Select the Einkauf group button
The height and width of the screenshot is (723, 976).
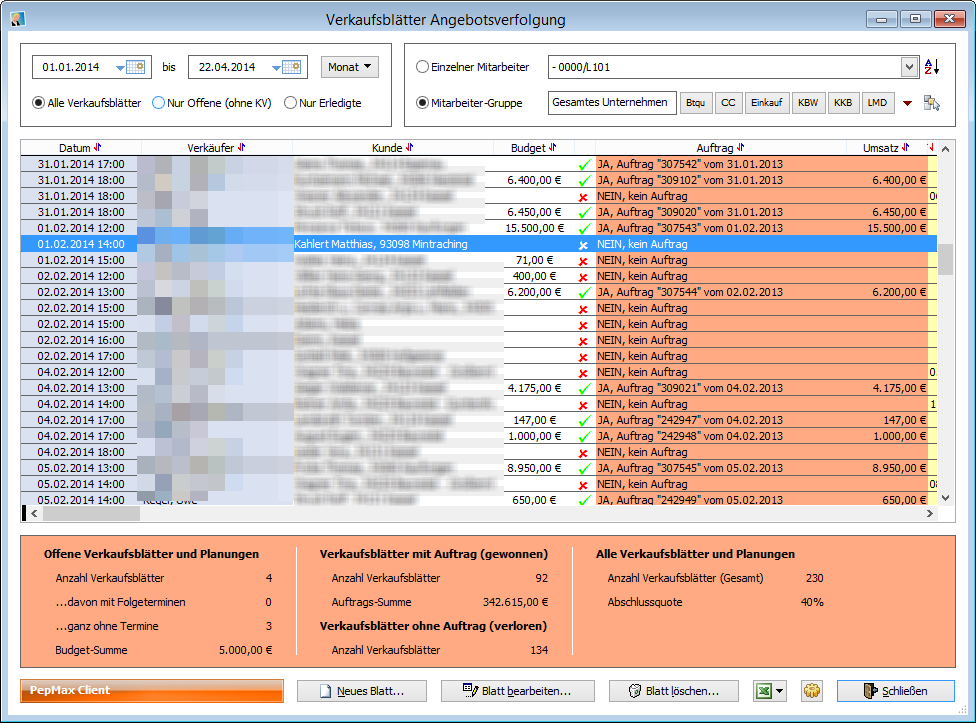click(x=766, y=103)
